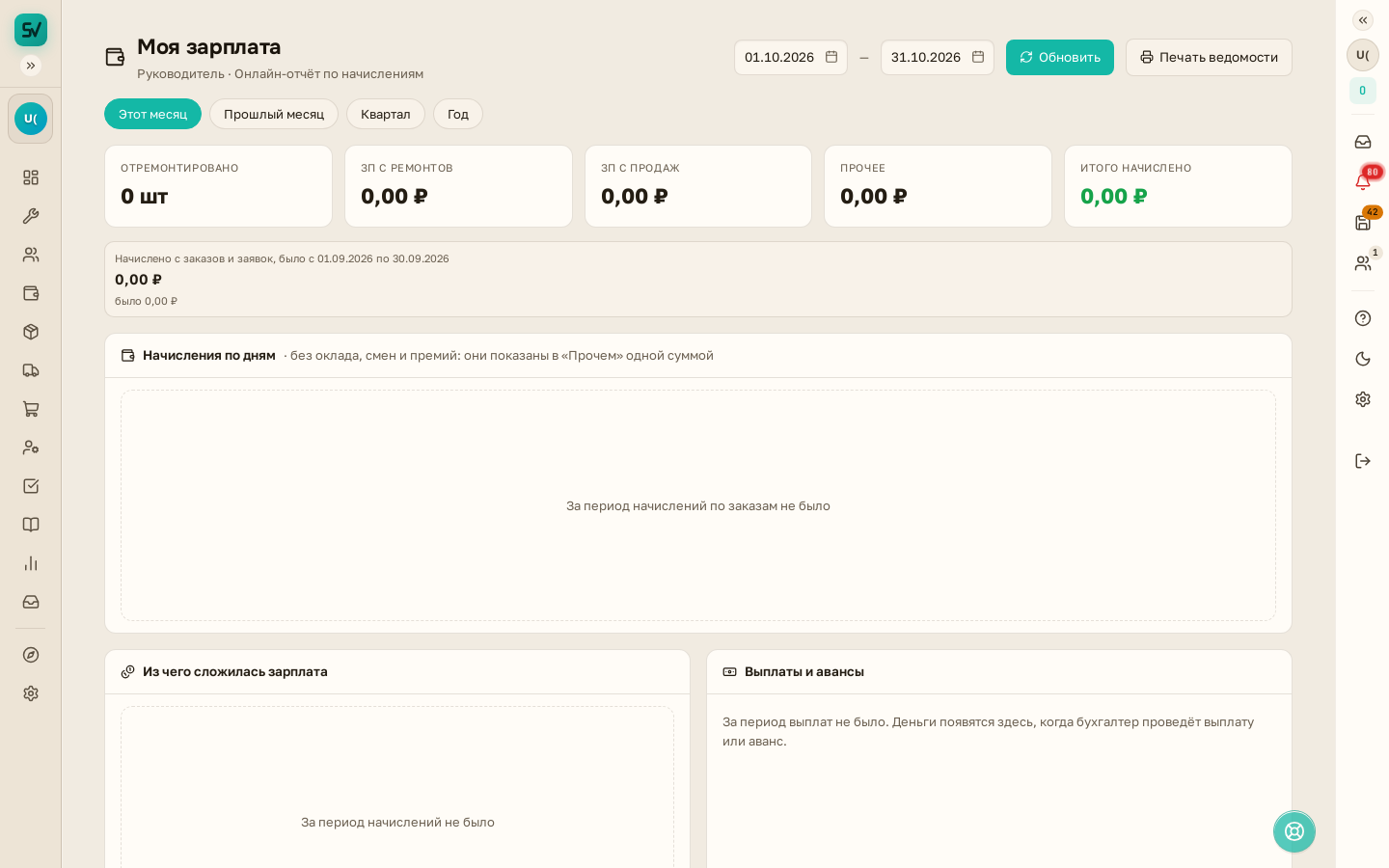Open the box warehouse icon in sidebar

[31, 332]
